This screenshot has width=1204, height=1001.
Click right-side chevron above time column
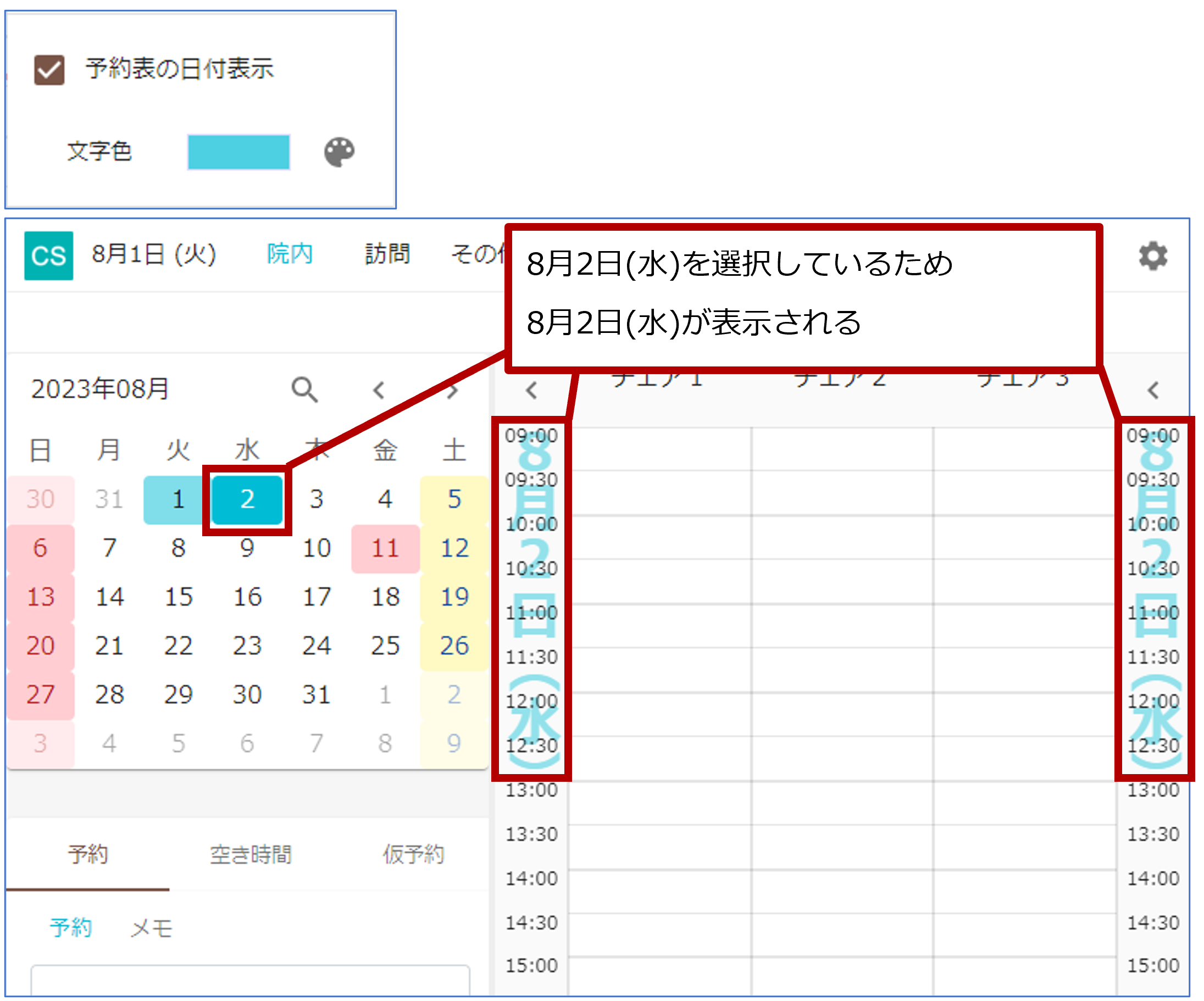pos(1153,391)
